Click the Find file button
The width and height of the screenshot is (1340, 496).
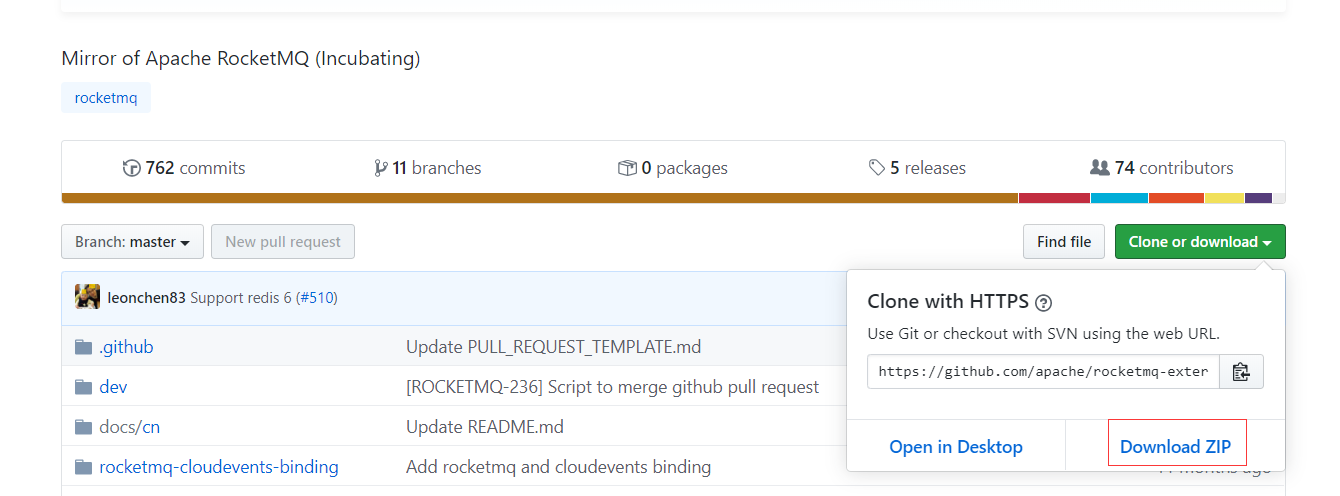[x=1064, y=242]
